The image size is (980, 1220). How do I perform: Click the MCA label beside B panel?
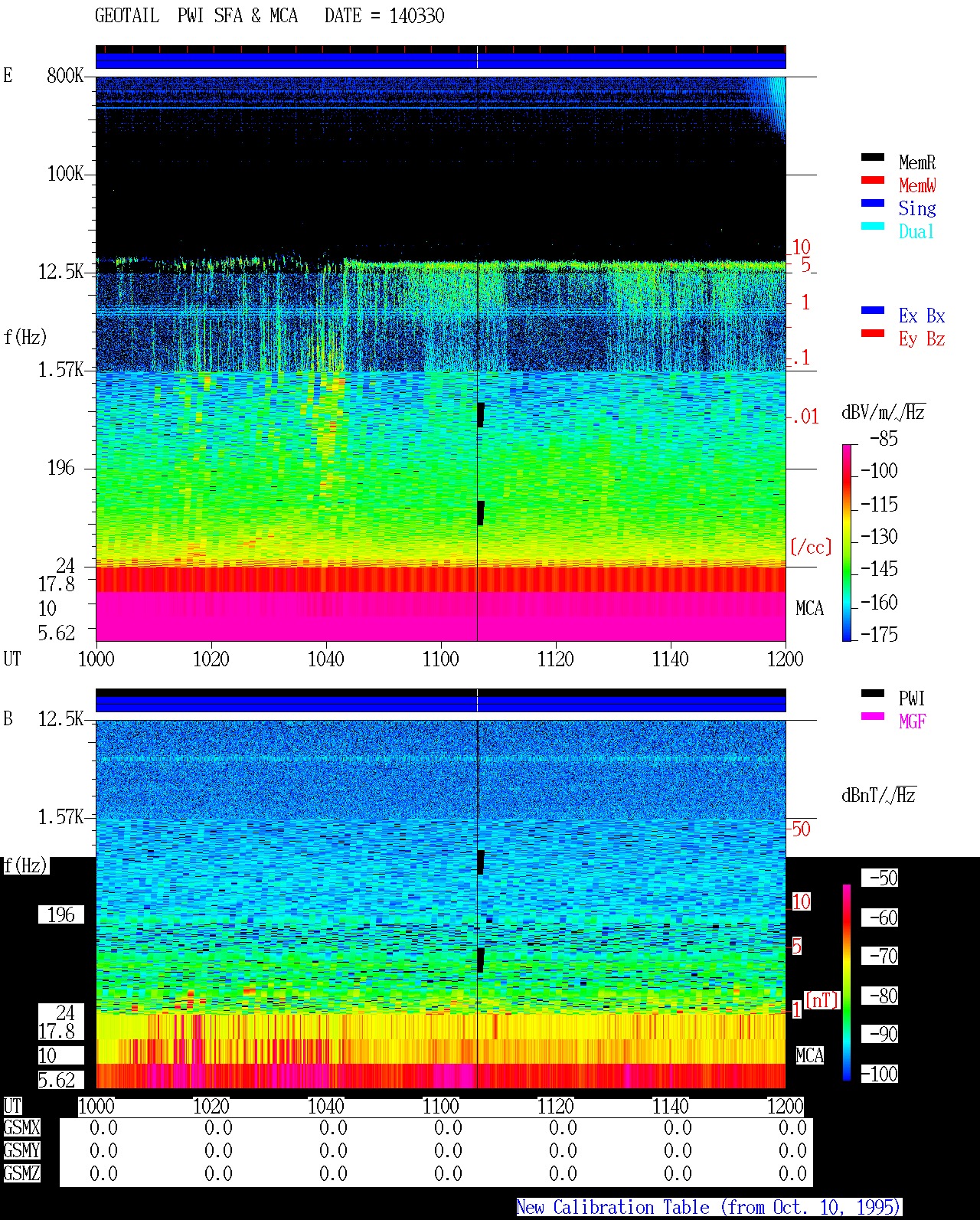(x=809, y=1055)
